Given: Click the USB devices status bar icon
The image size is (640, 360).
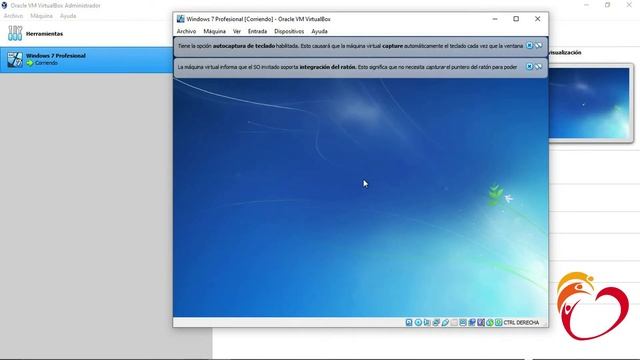Looking at the screenshot, I should click(445, 322).
